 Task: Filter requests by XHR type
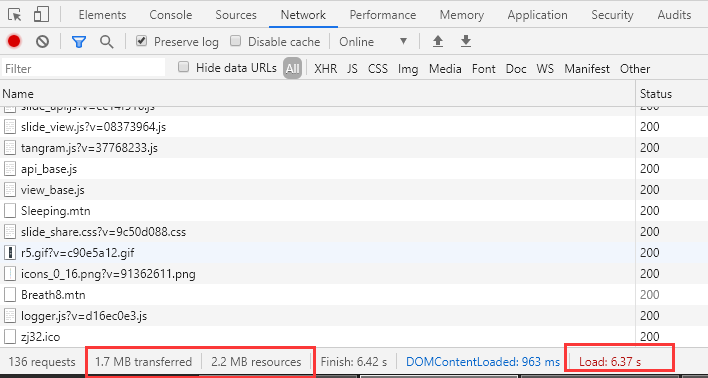click(326, 69)
